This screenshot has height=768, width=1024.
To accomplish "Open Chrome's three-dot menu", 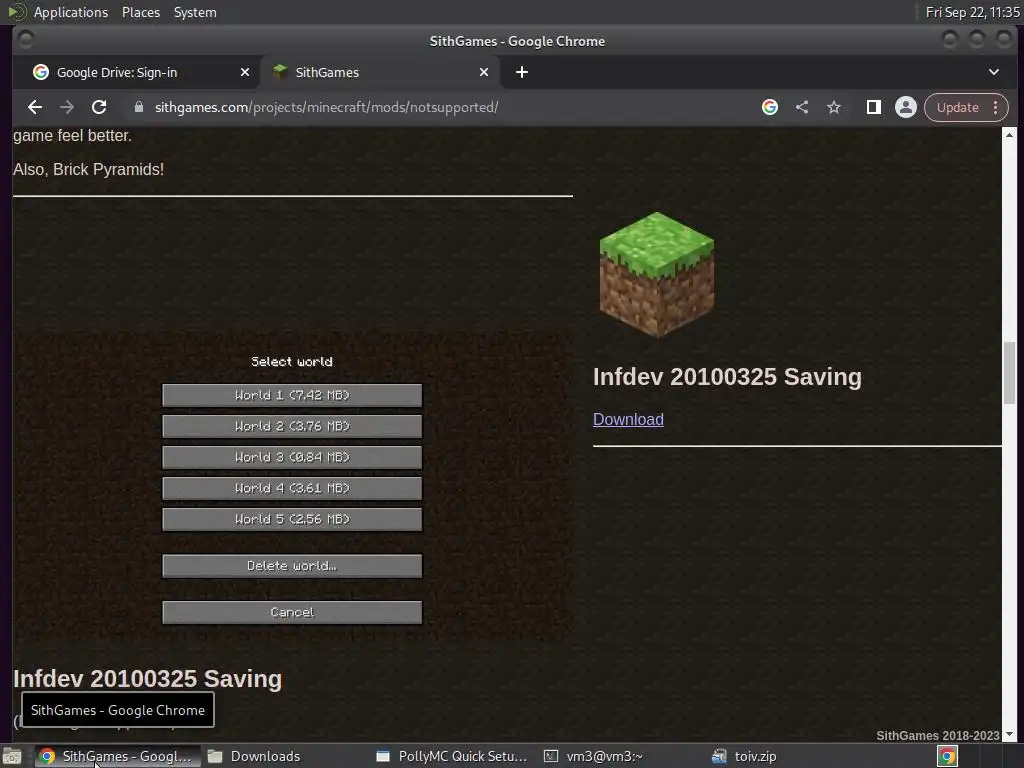I will tap(995, 107).
